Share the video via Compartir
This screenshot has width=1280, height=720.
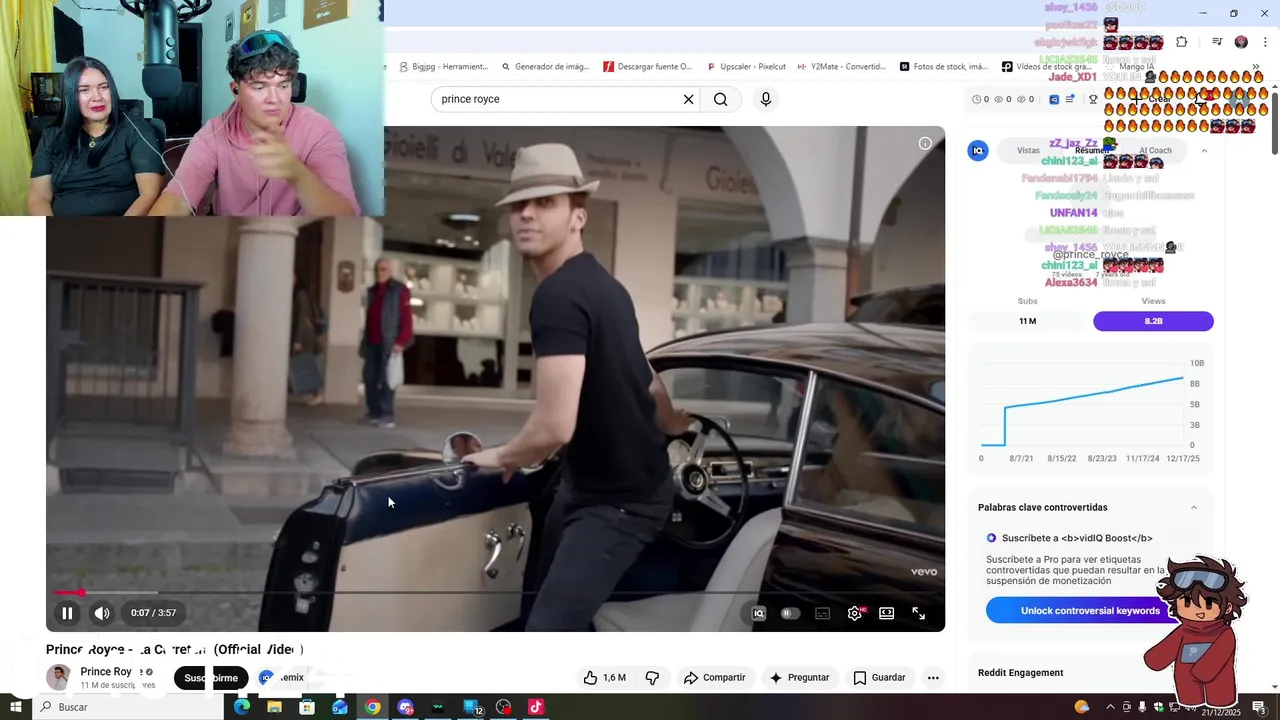tap(714, 677)
